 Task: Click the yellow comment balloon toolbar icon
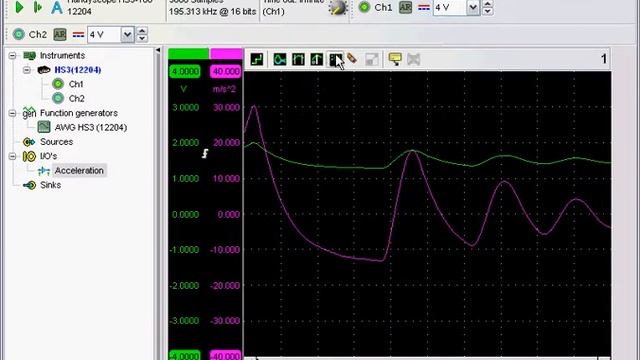coord(395,59)
